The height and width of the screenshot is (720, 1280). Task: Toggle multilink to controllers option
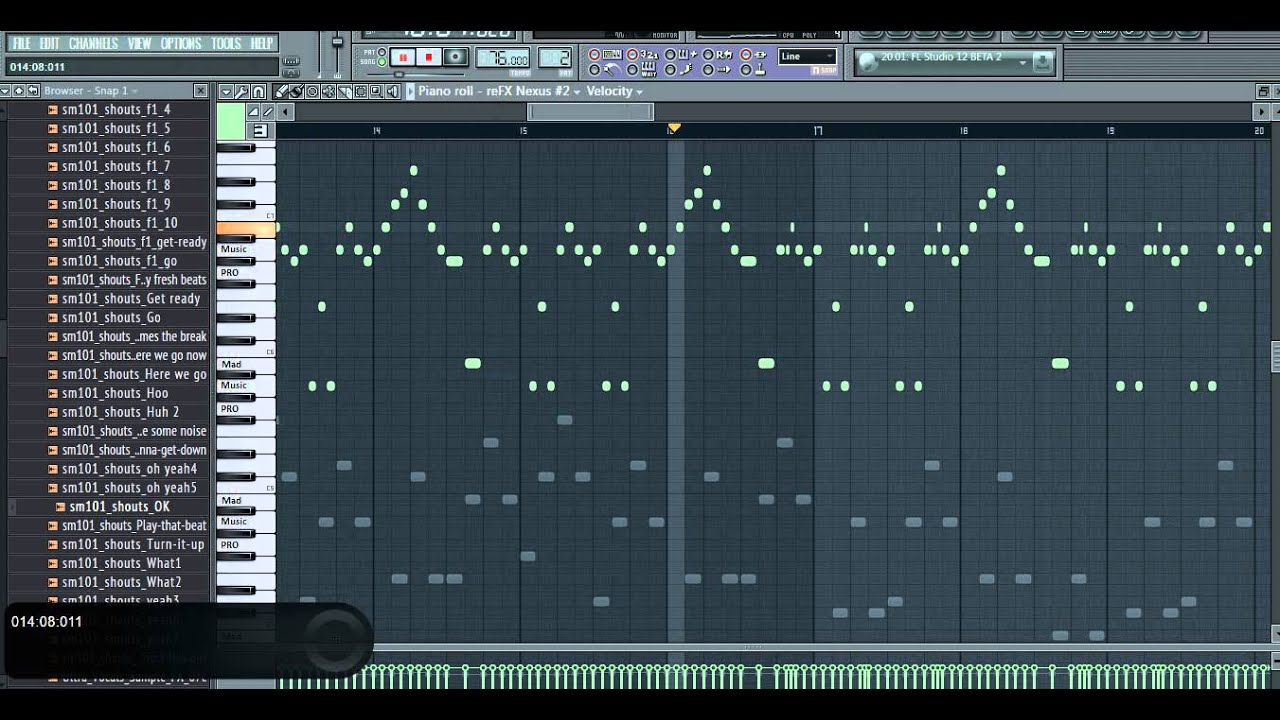coord(745,70)
